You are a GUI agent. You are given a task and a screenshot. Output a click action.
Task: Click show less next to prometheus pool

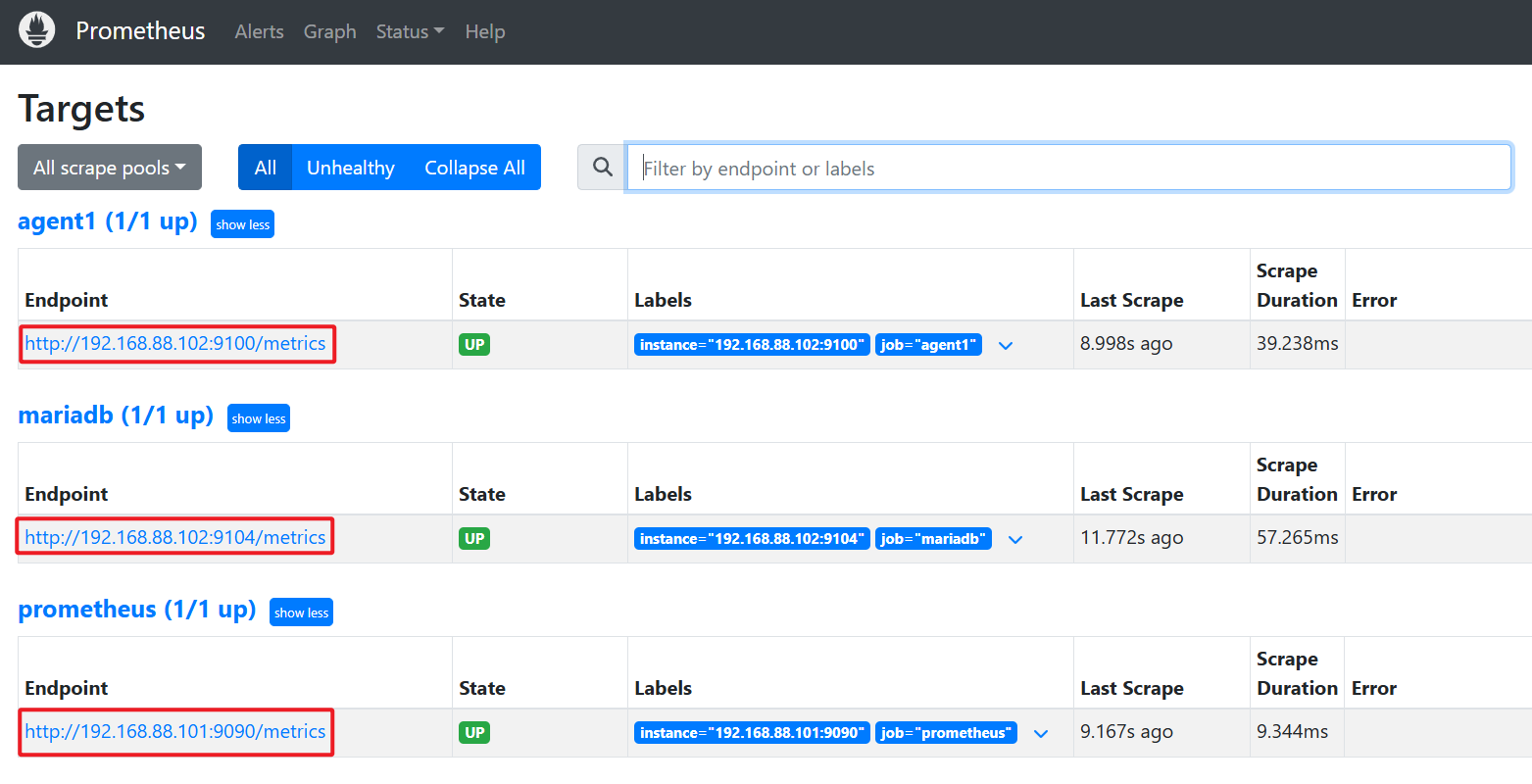pos(302,612)
